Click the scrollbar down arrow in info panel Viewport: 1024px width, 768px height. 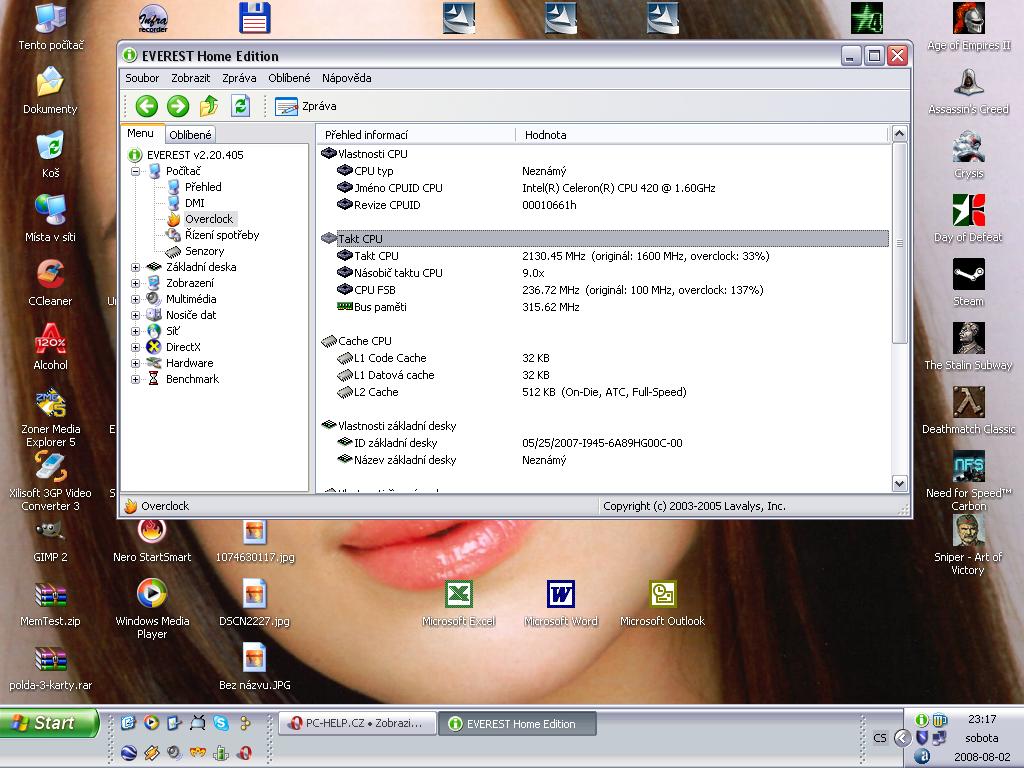pos(899,483)
